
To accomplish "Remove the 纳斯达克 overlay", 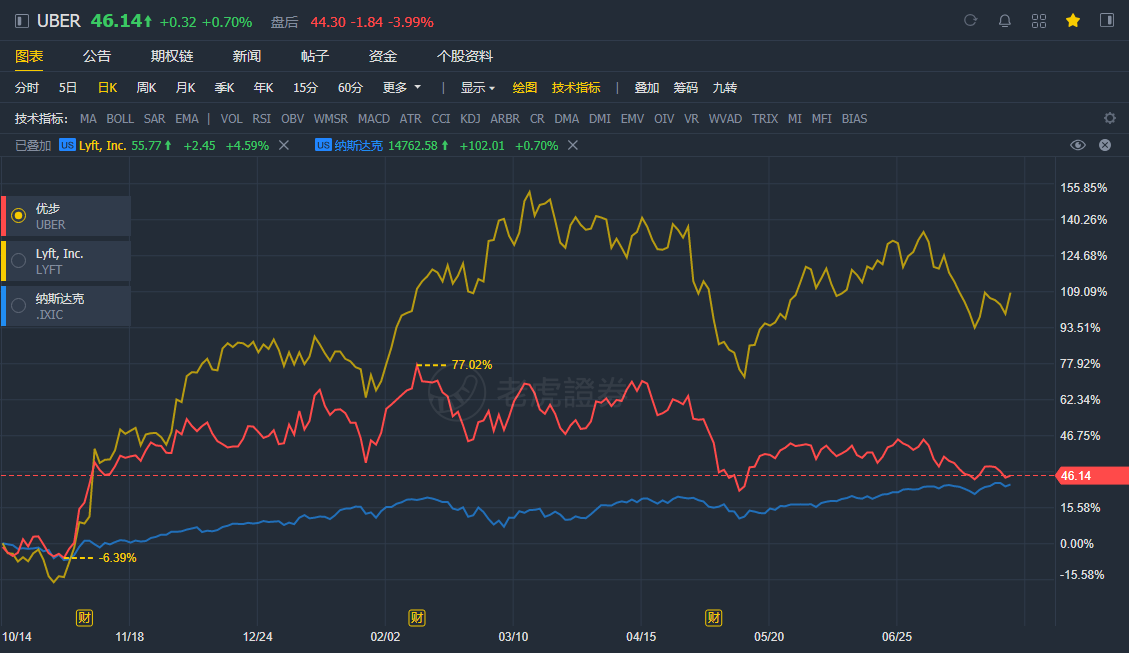I will (x=572, y=145).
